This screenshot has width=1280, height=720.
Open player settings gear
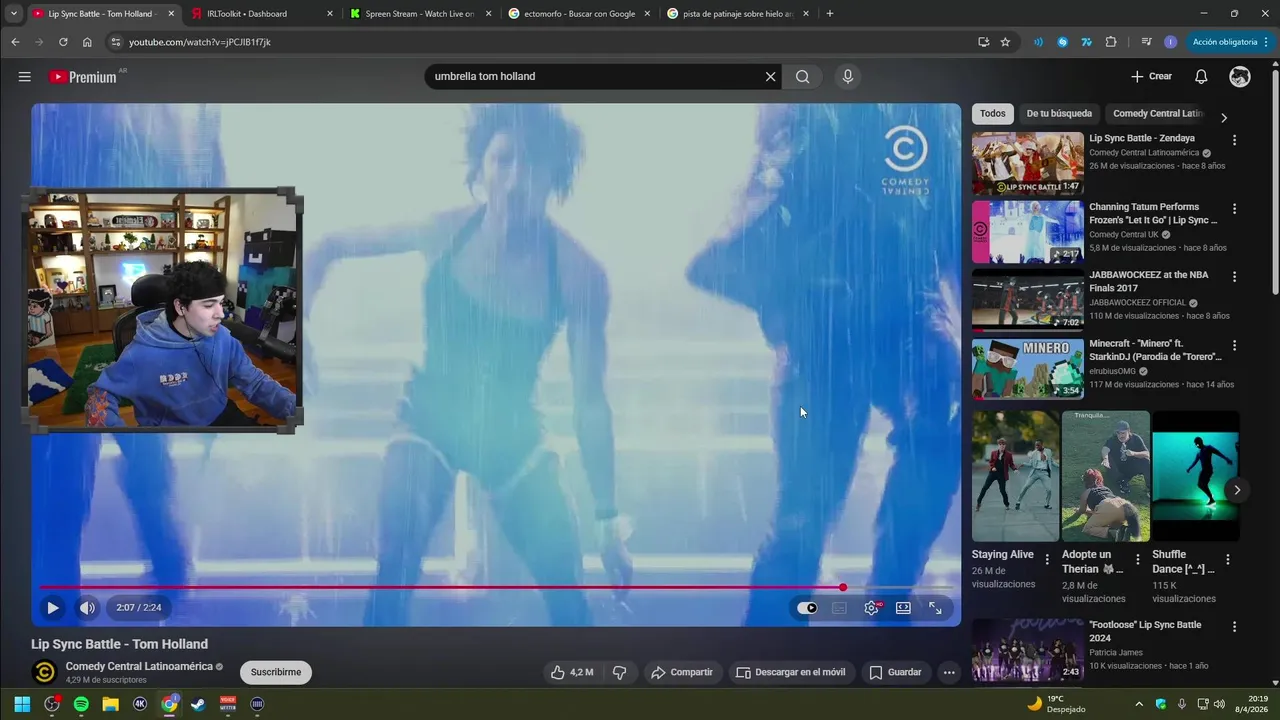pos(872,608)
